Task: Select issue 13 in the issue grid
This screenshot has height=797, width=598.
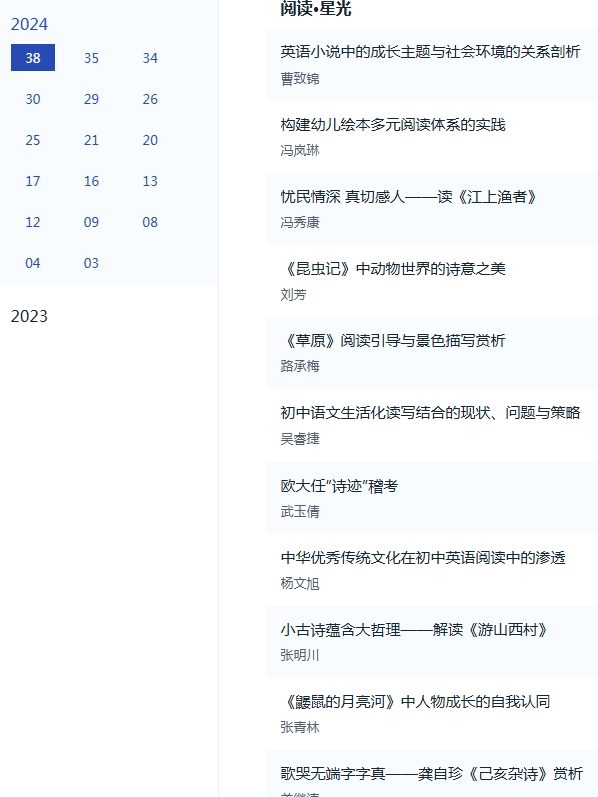Action: coord(150,181)
